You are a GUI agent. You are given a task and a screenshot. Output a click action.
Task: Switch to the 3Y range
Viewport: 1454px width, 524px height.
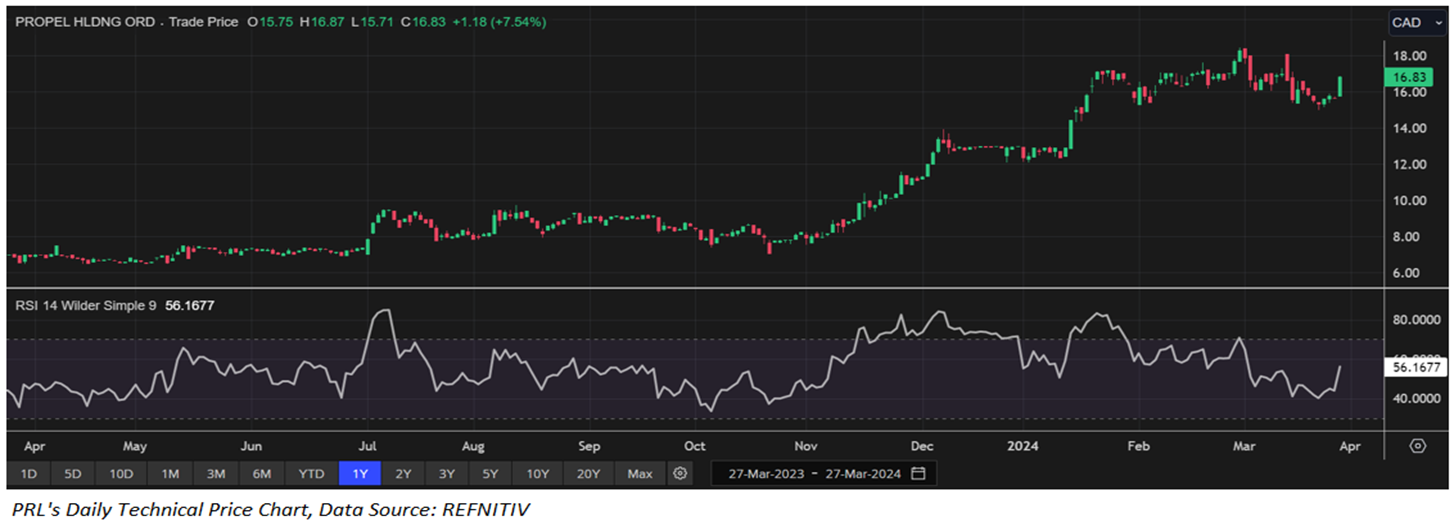click(447, 473)
